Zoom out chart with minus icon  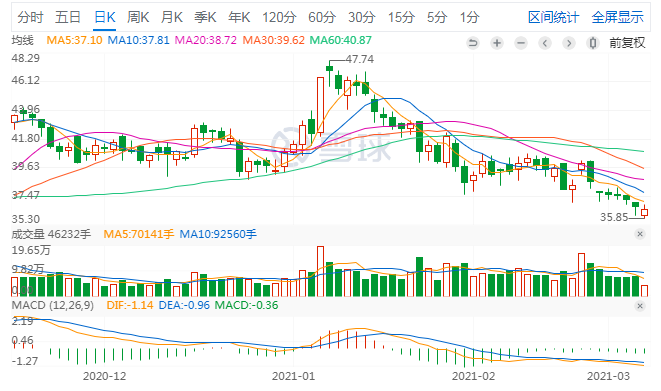(521, 43)
